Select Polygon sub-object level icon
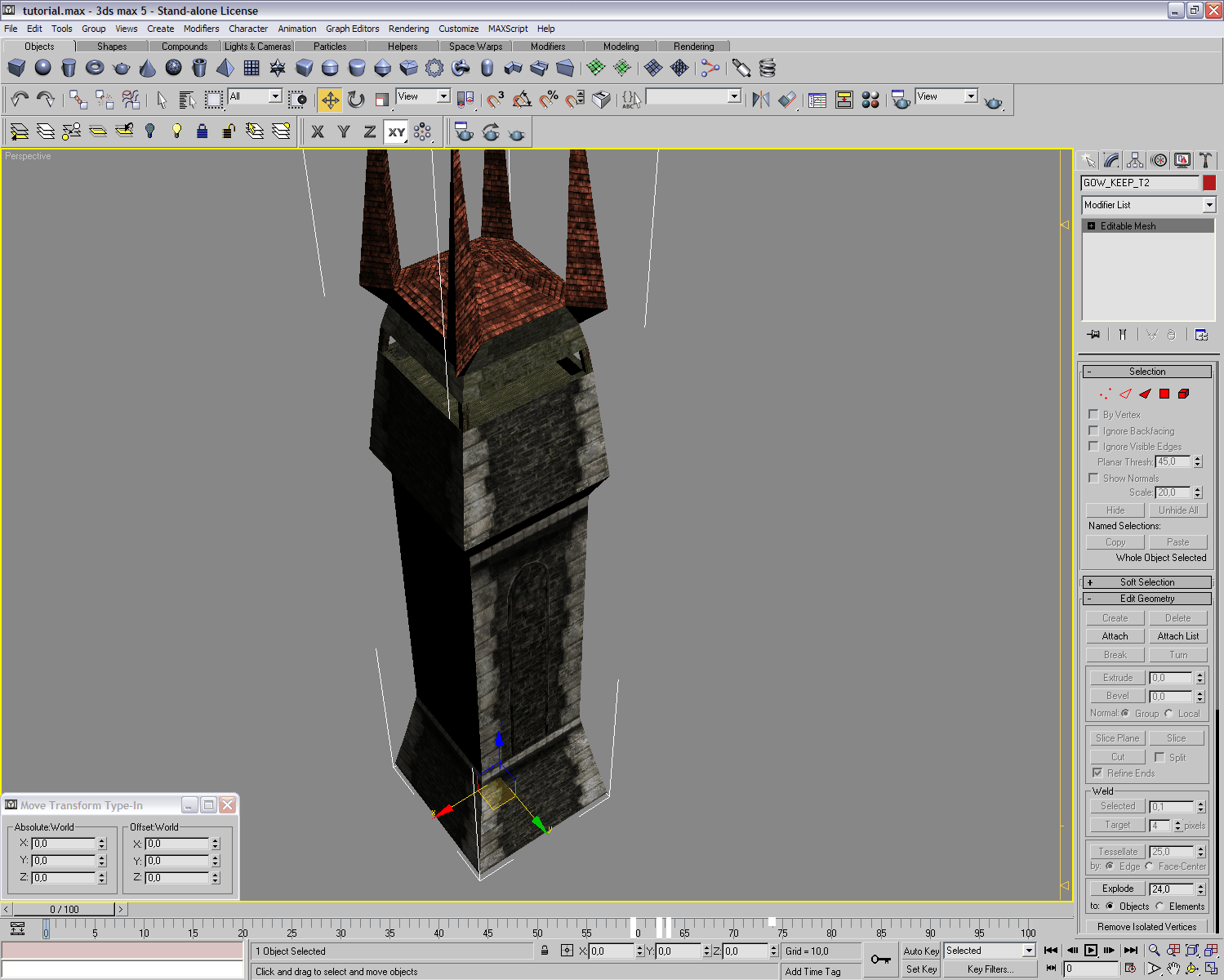The height and width of the screenshot is (980, 1224). [x=1164, y=394]
